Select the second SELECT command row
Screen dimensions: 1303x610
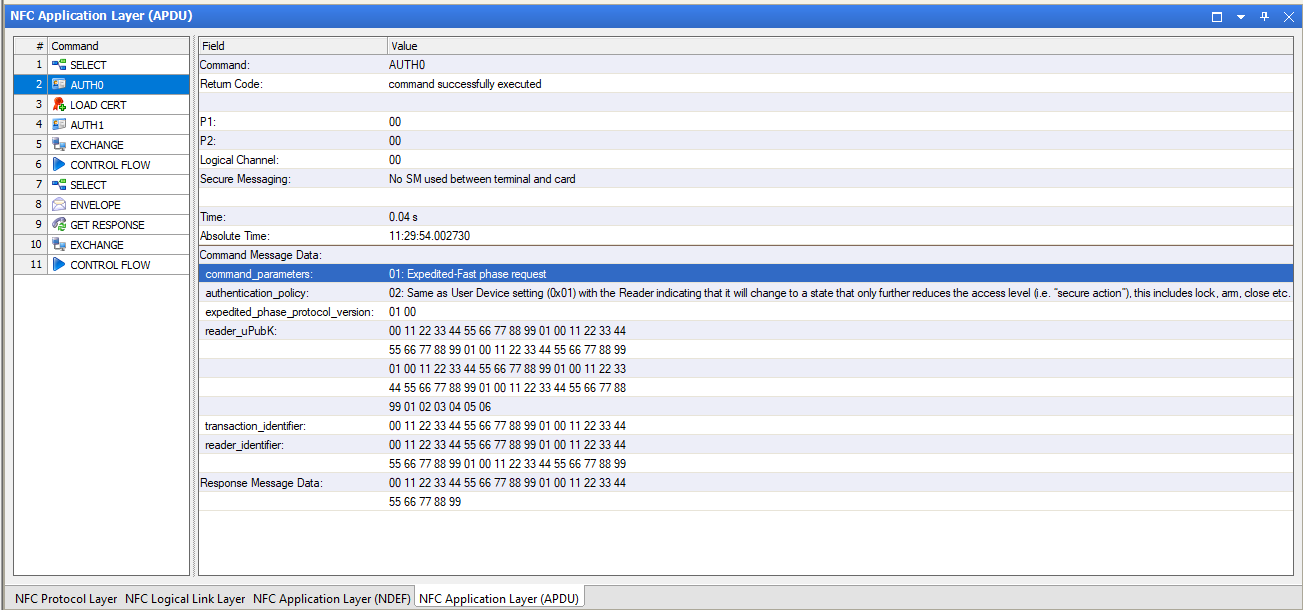pos(101,185)
